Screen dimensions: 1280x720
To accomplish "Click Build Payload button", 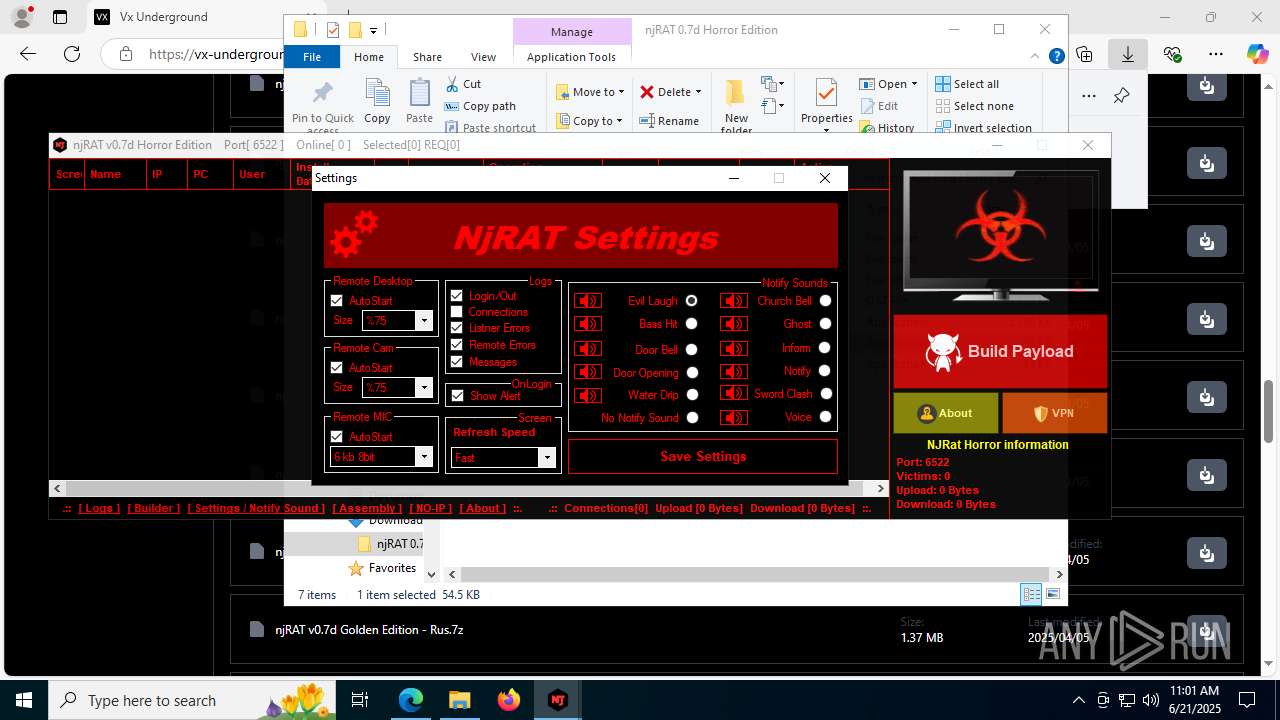I will click(1000, 351).
